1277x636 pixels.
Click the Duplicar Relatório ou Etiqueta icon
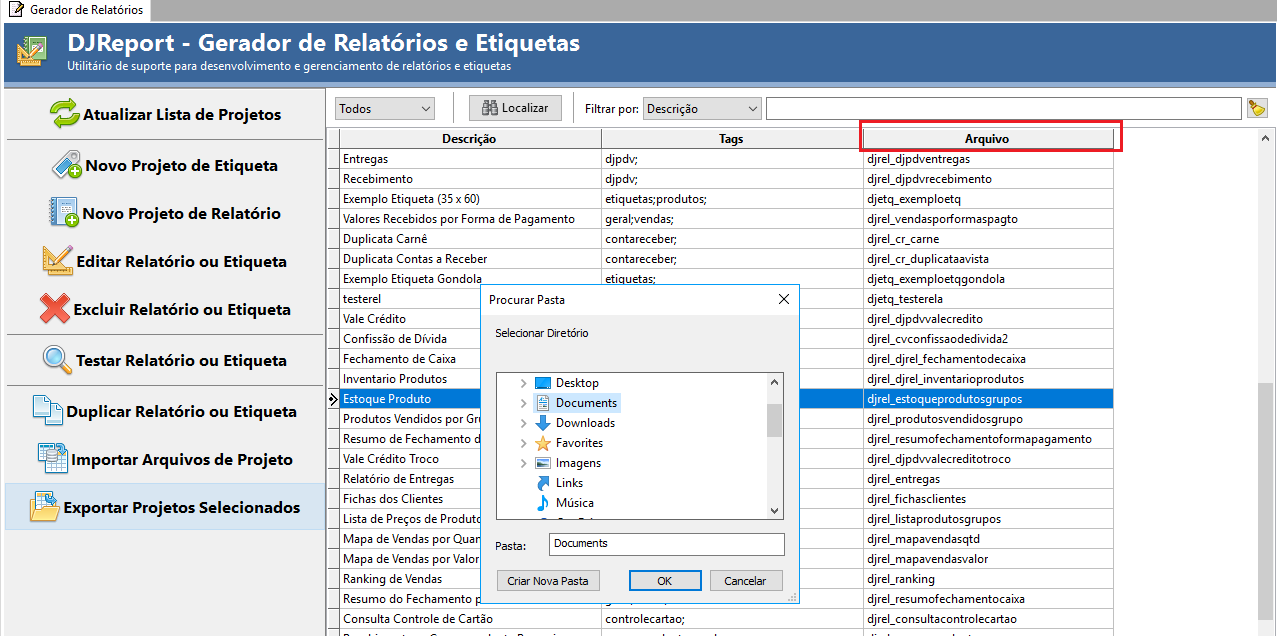pos(48,410)
